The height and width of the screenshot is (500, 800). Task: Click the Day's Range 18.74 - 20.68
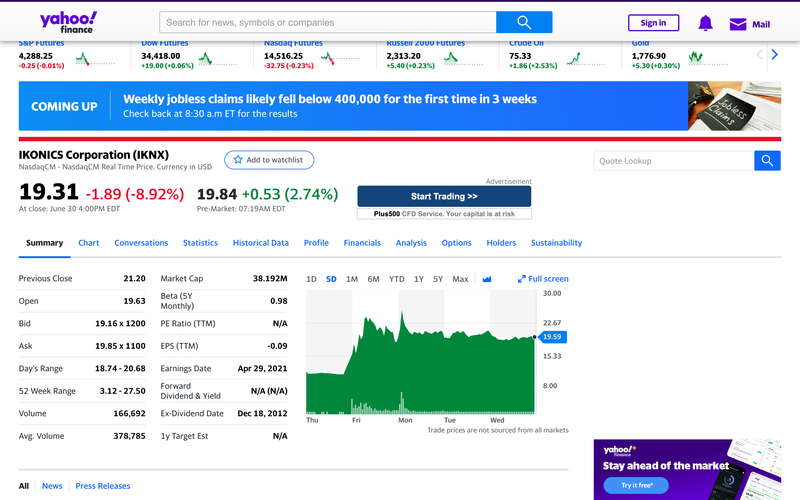click(120, 368)
